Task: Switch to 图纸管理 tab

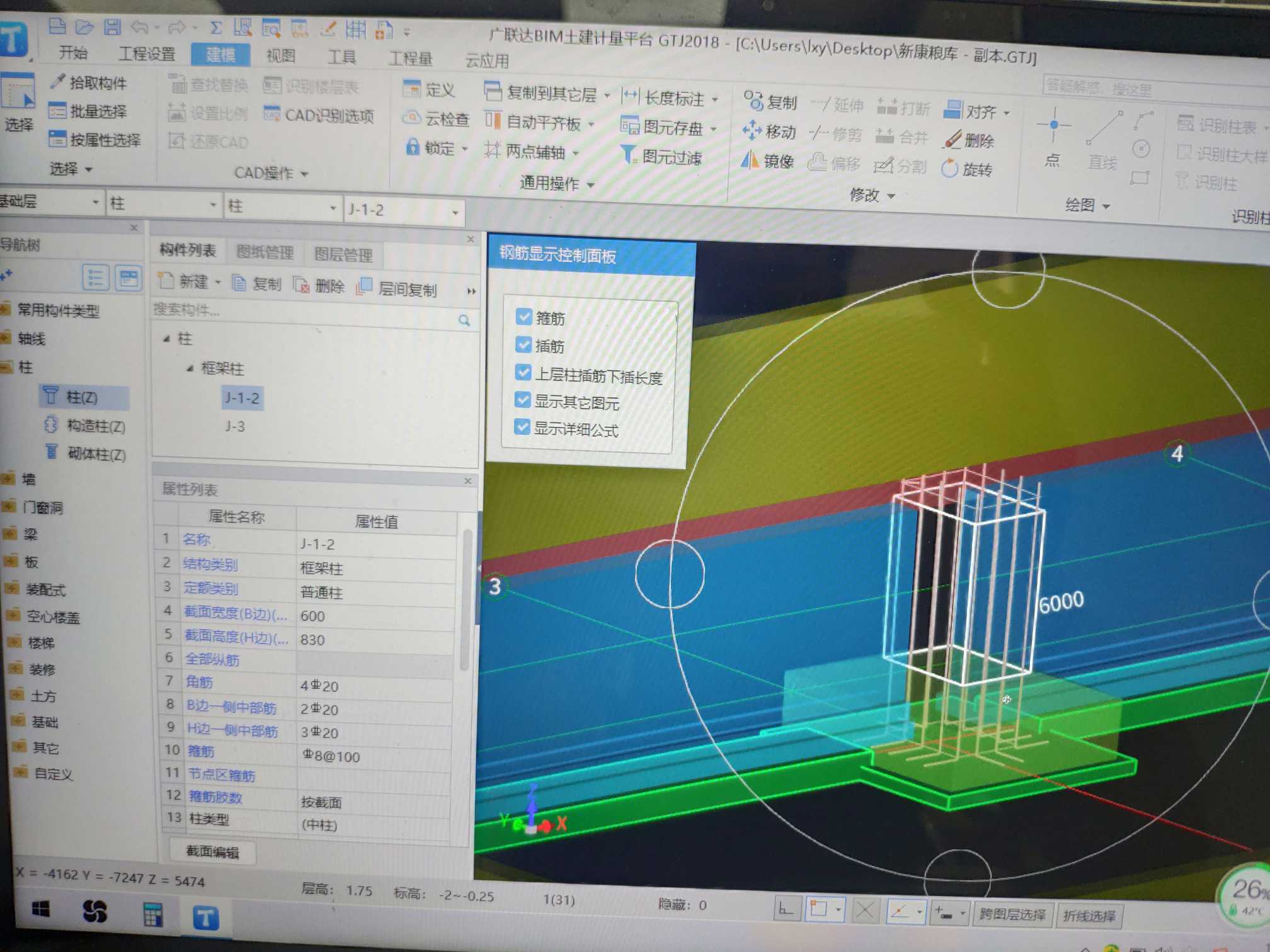Action: (265, 252)
